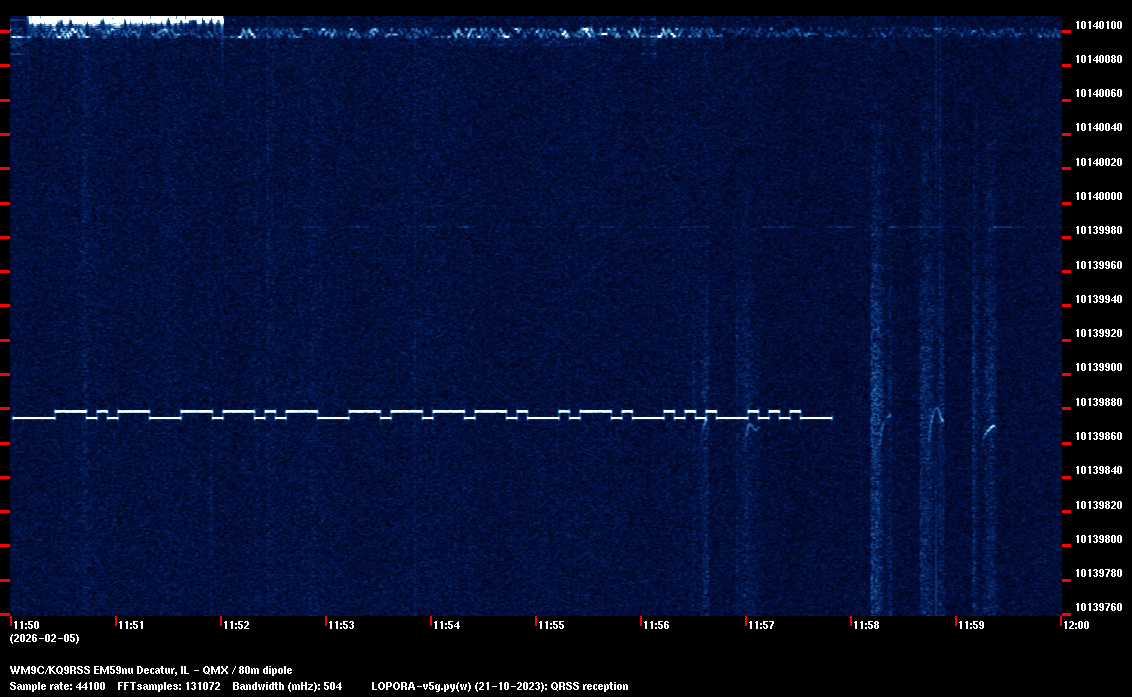Click the 11:58 time axis label
Viewport: 1132px width, 697px height.
[866, 625]
